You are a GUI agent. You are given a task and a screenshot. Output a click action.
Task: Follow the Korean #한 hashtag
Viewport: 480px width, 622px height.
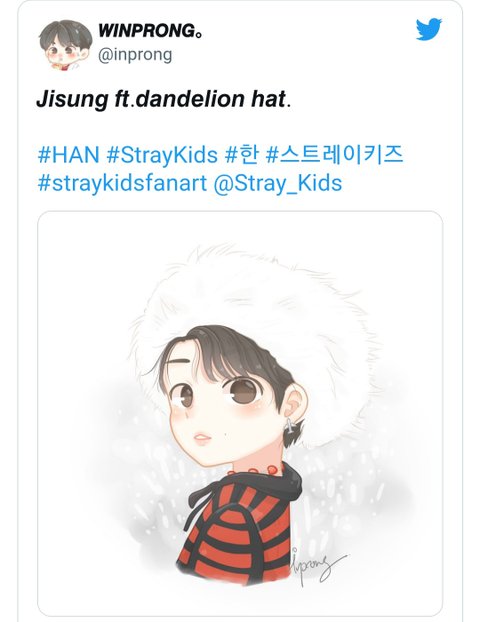coord(242,154)
